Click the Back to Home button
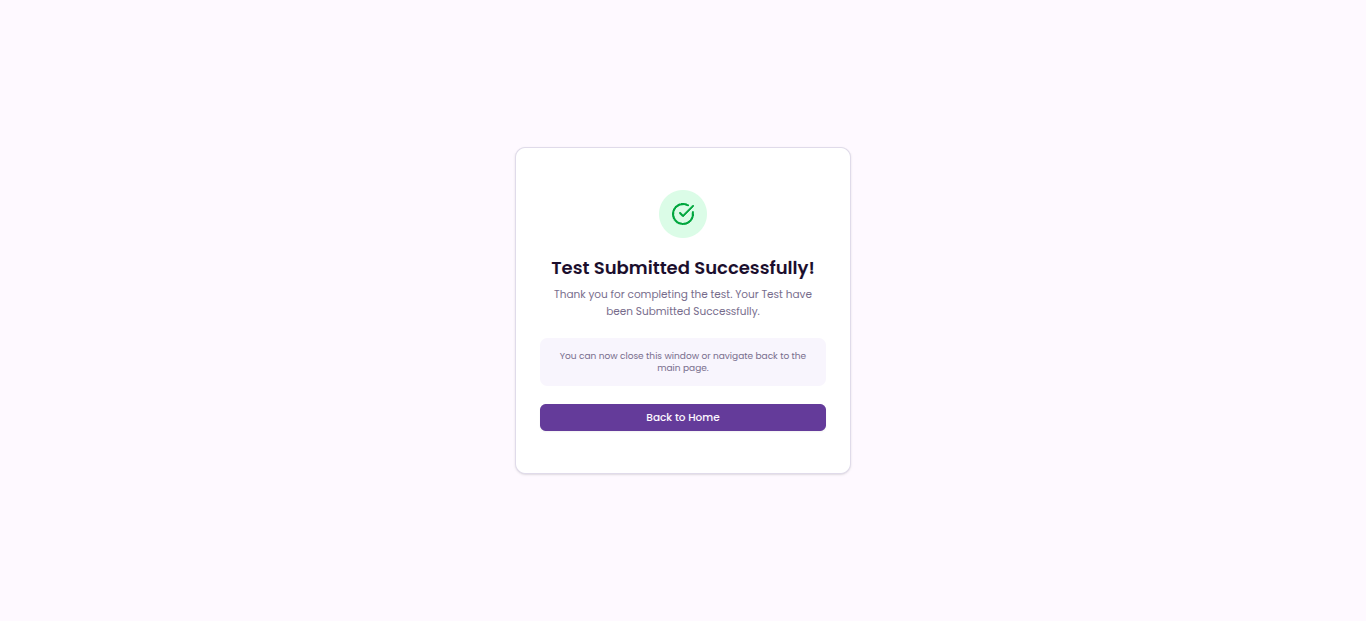Image resolution: width=1366 pixels, height=621 pixels. 683,417
